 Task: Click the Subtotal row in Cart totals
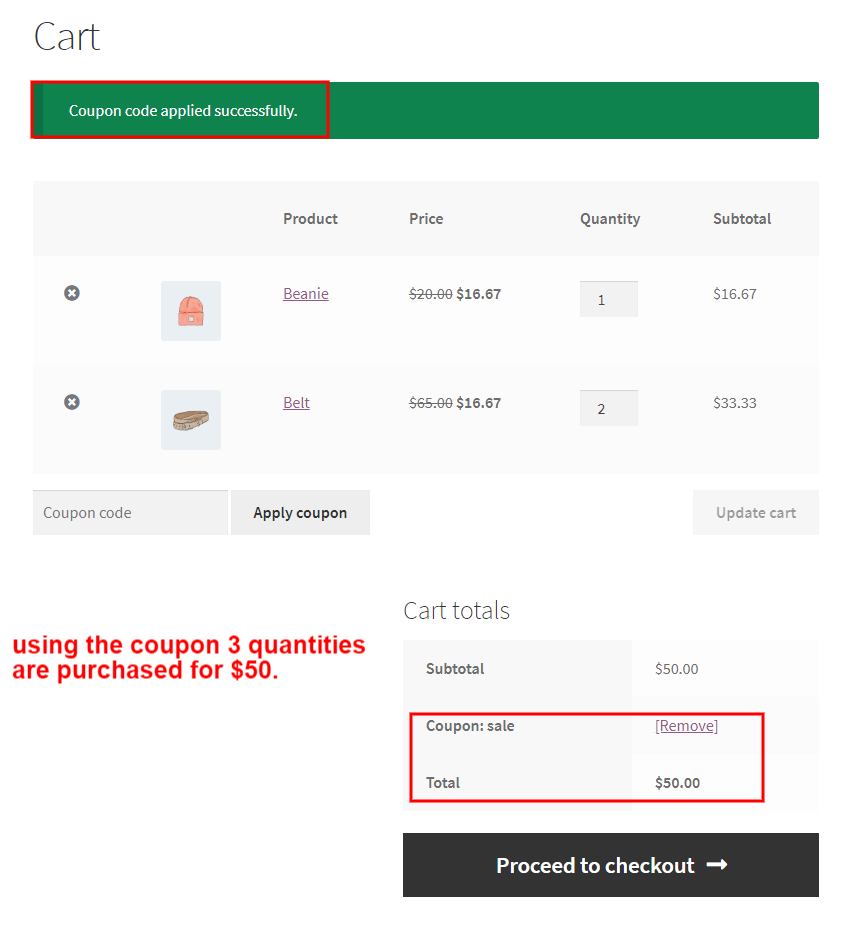click(520, 668)
